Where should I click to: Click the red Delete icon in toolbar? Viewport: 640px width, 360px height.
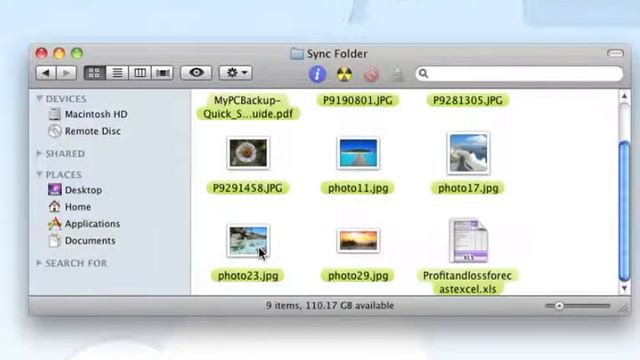[371, 75]
